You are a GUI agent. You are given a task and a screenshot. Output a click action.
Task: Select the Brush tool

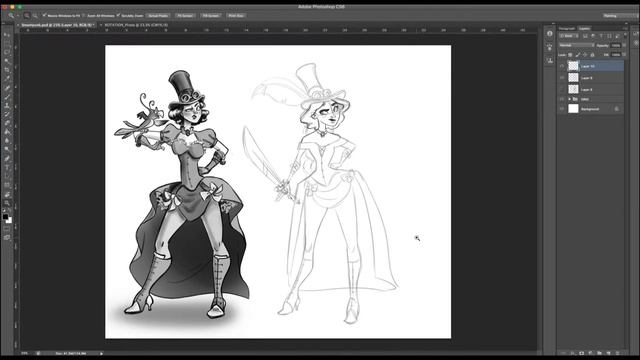pos(7,96)
